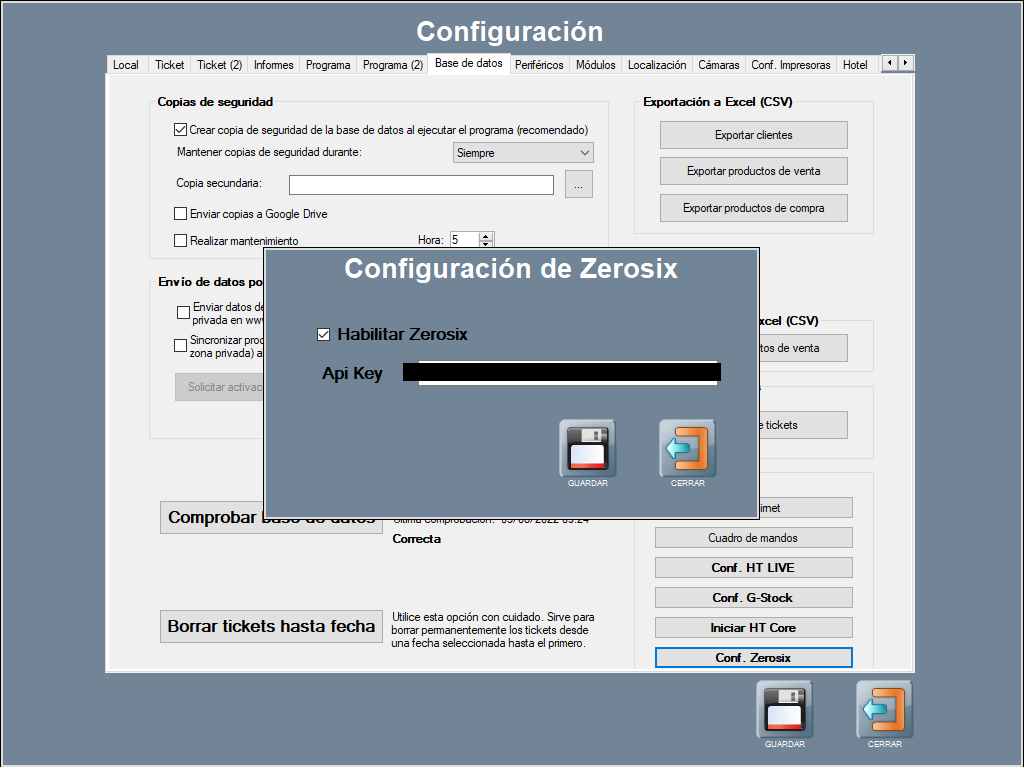Open the Conf. Impresoras tab
The image size is (1024, 767).
pyautogui.click(x=790, y=65)
